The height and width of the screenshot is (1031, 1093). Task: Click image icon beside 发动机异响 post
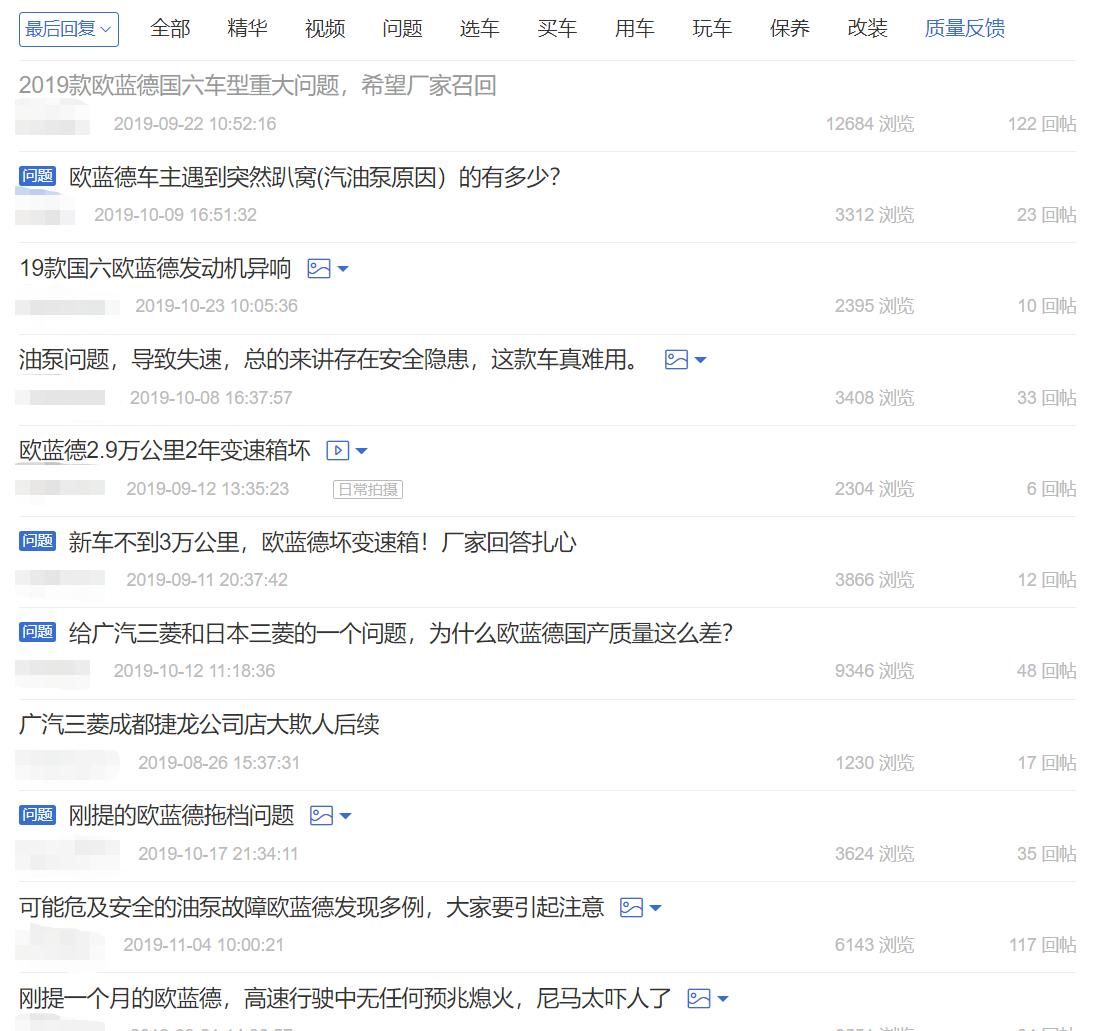(x=319, y=268)
